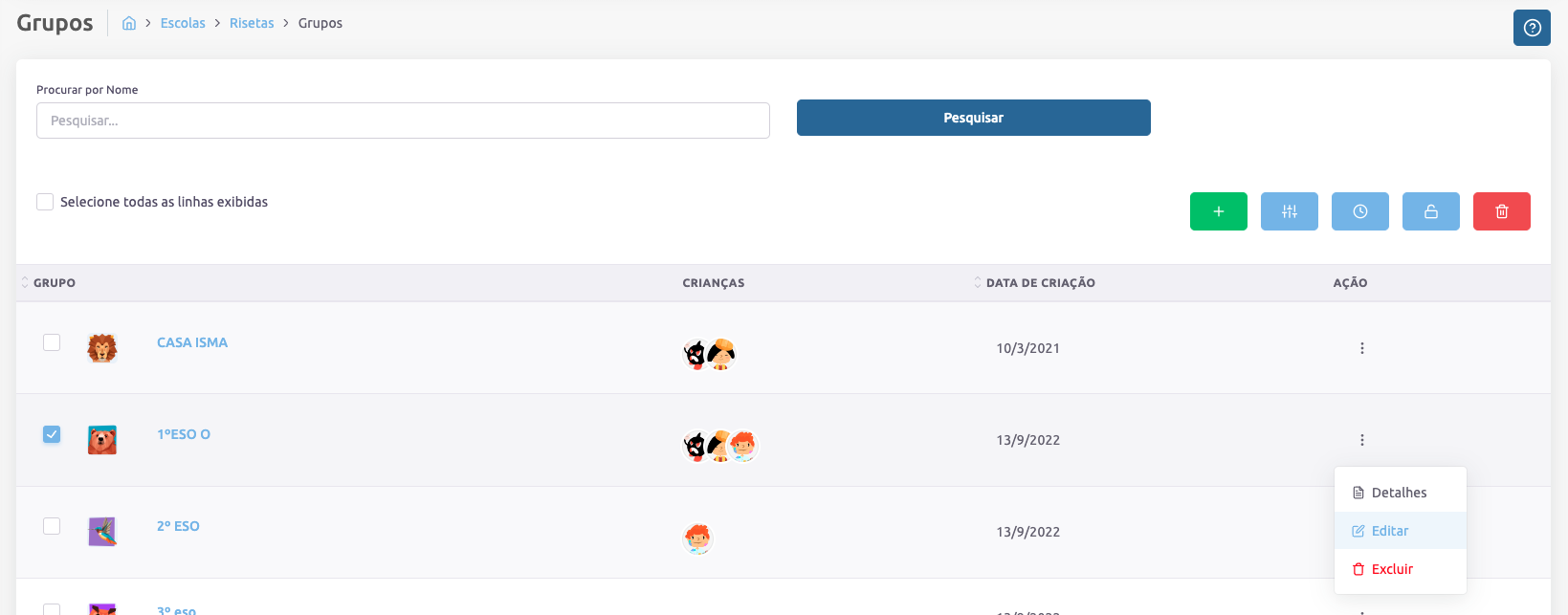The height and width of the screenshot is (615, 1568).
Task: Uncheck the 1ºESO O row checkbox
Action: (x=52, y=434)
